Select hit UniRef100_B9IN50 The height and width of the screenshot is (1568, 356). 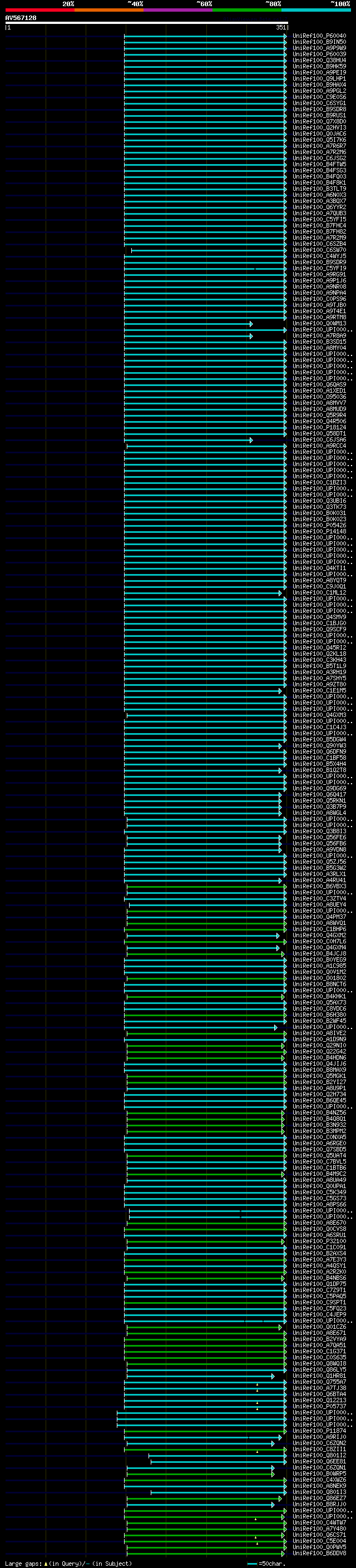(319, 42)
